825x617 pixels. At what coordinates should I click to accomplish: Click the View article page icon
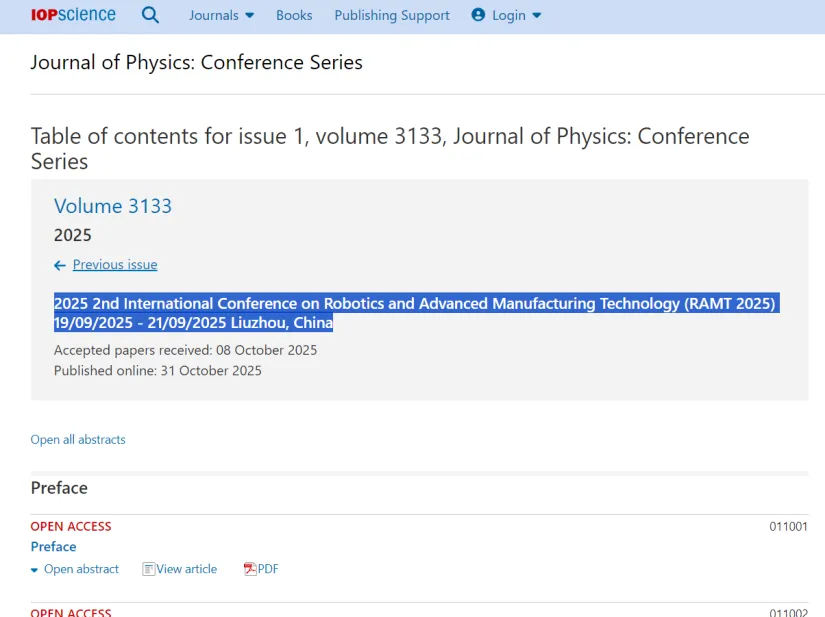tap(149, 569)
